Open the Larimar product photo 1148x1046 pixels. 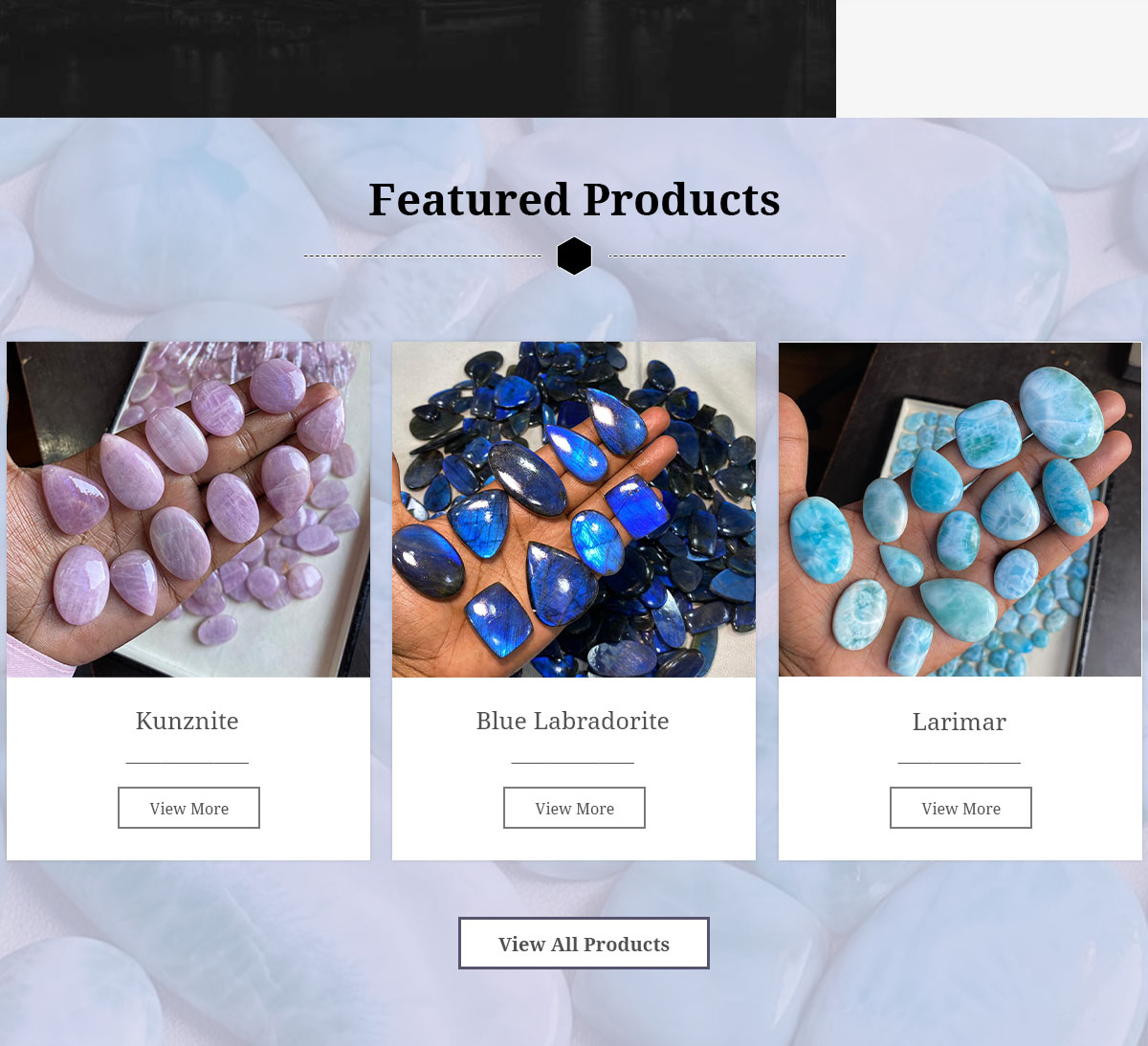pyautogui.click(x=960, y=509)
